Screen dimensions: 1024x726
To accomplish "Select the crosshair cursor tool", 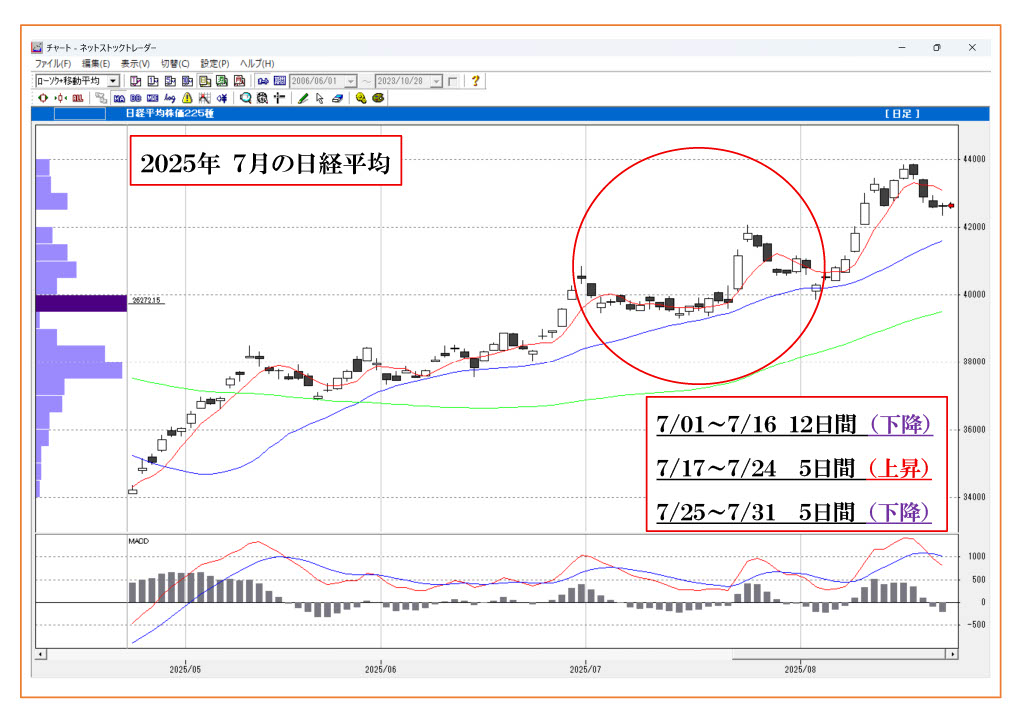I will [279, 98].
